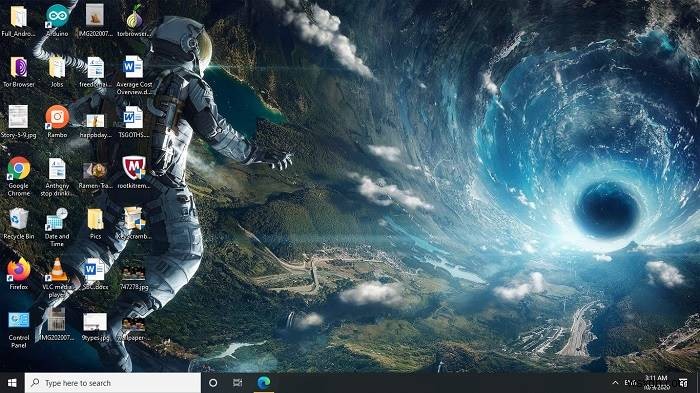Select the 747278.jpg image file
The image size is (700, 393).
click(133, 273)
